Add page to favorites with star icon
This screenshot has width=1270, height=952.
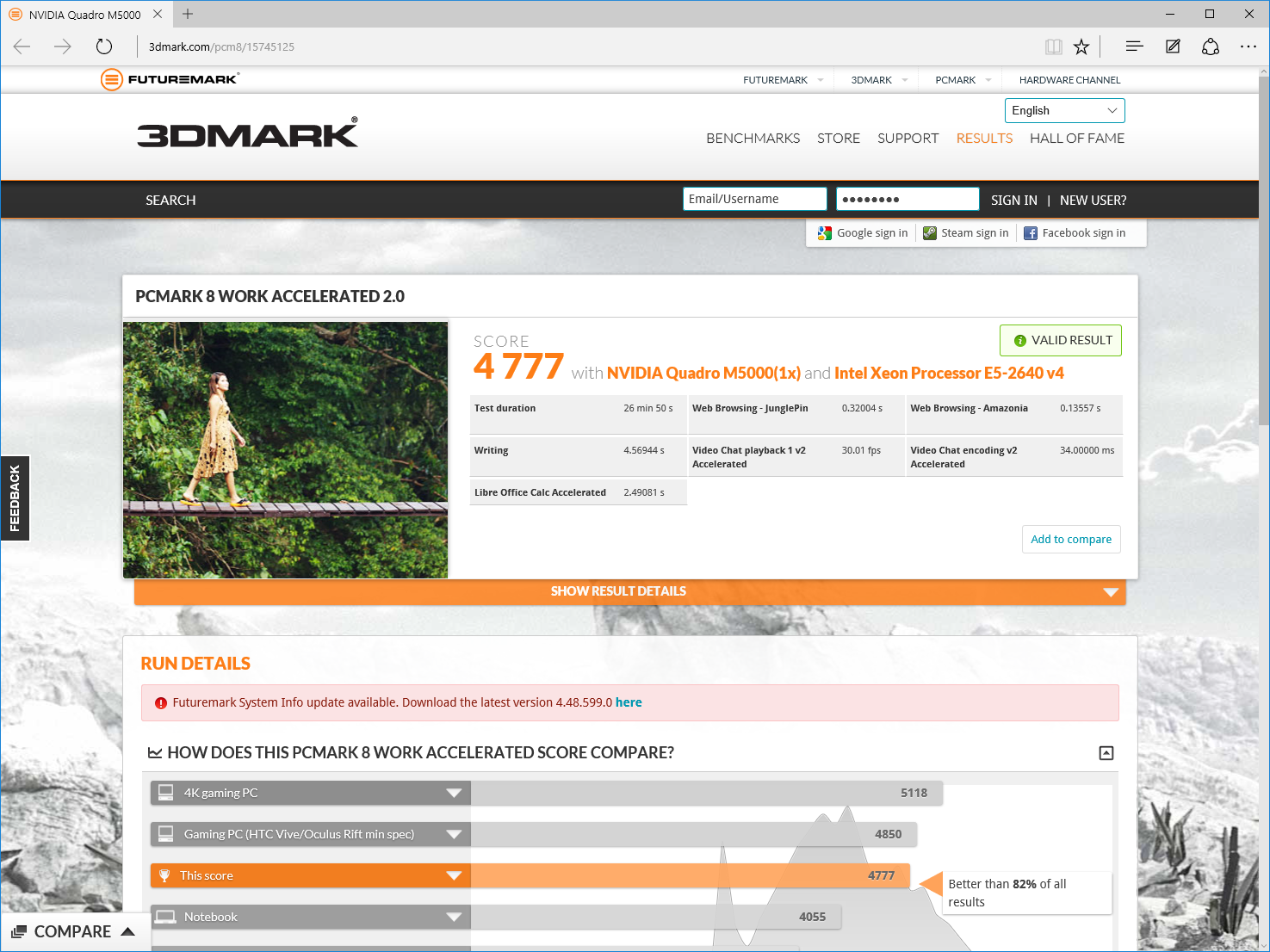1081,46
